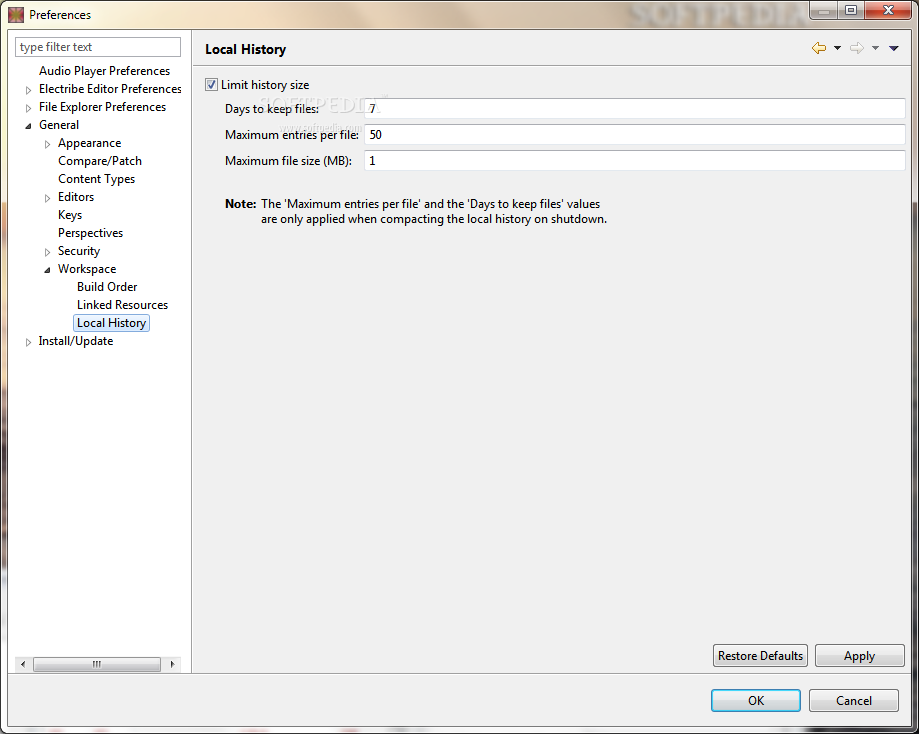Expand the Security tree node
The height and width of the screenshot is (734, 919).
point(47,252)
